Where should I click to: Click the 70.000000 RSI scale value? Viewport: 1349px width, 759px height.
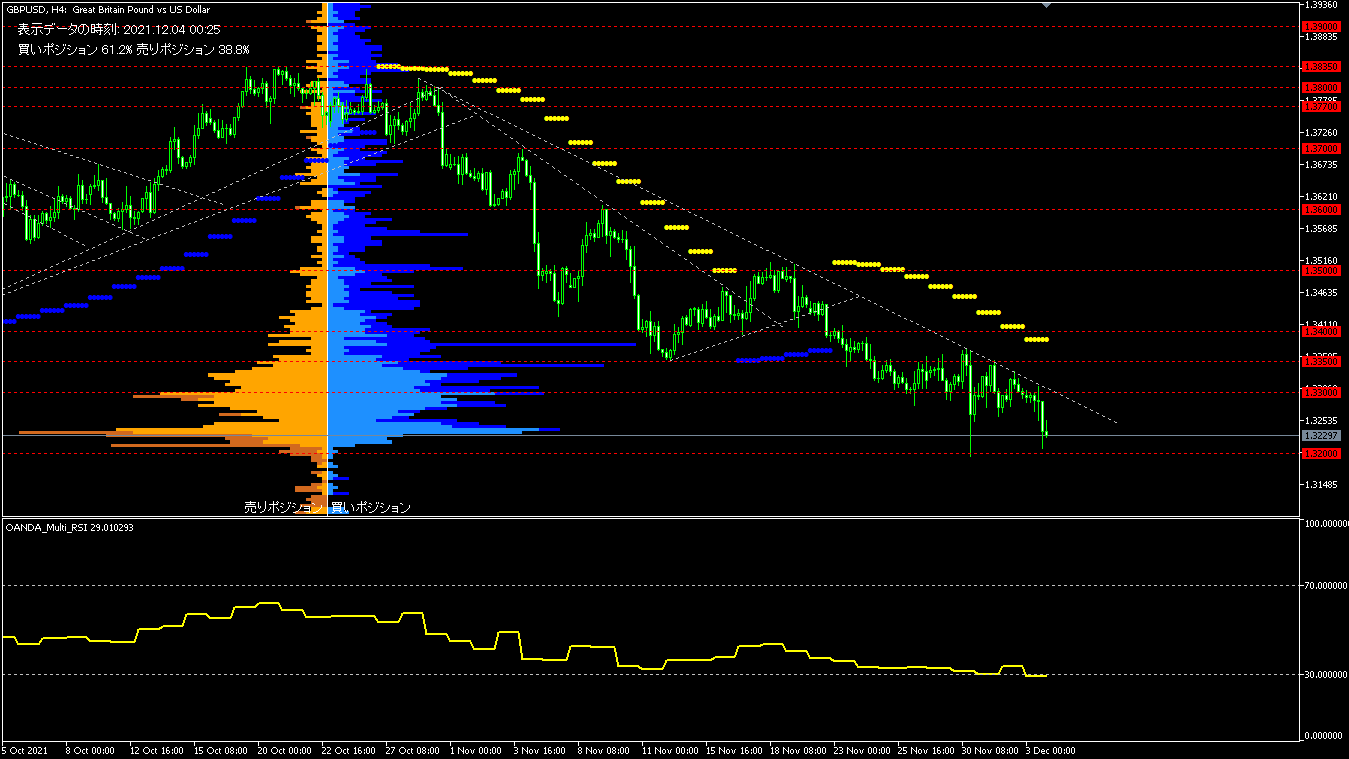pyautogui.click(x=1325, y=585)
